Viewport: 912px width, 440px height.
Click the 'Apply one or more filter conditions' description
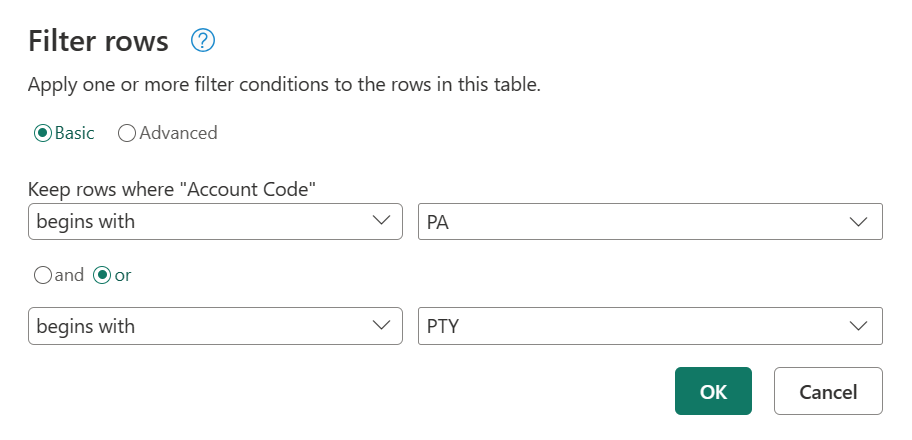pos(284,85)
